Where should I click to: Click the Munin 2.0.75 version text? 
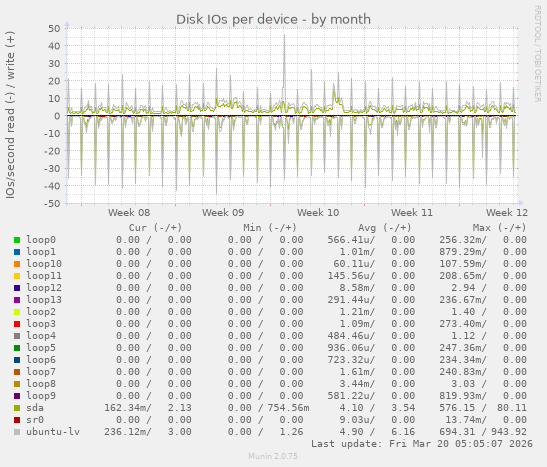click(273, 456)
